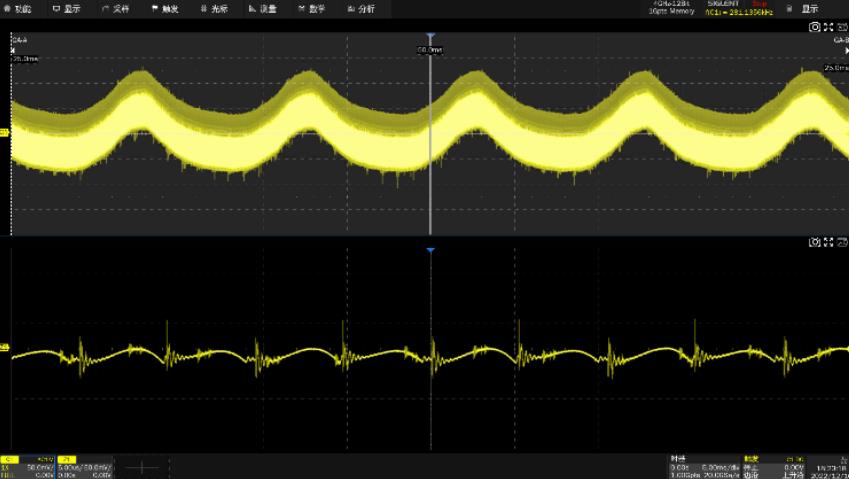
Task: Open the 显示 (Display) menu in menu bar
Action: 67,8
